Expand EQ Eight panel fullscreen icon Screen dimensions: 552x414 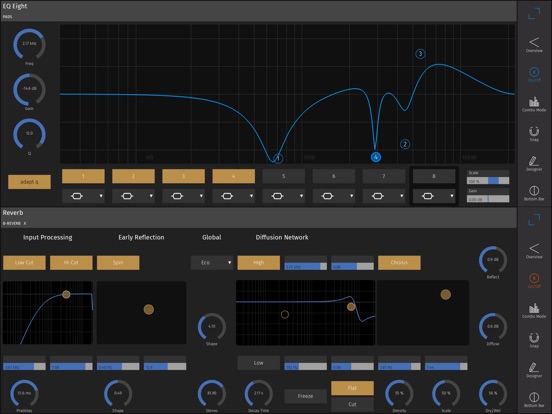(534, 13)
